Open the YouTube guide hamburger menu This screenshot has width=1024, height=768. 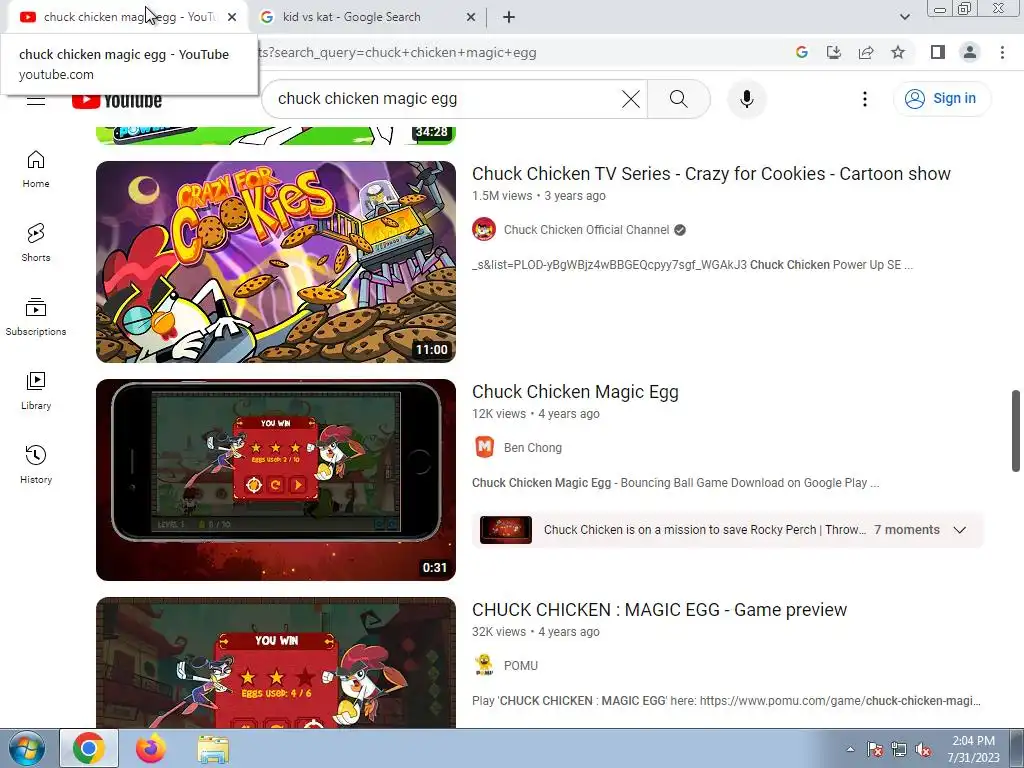coord(36,99)
